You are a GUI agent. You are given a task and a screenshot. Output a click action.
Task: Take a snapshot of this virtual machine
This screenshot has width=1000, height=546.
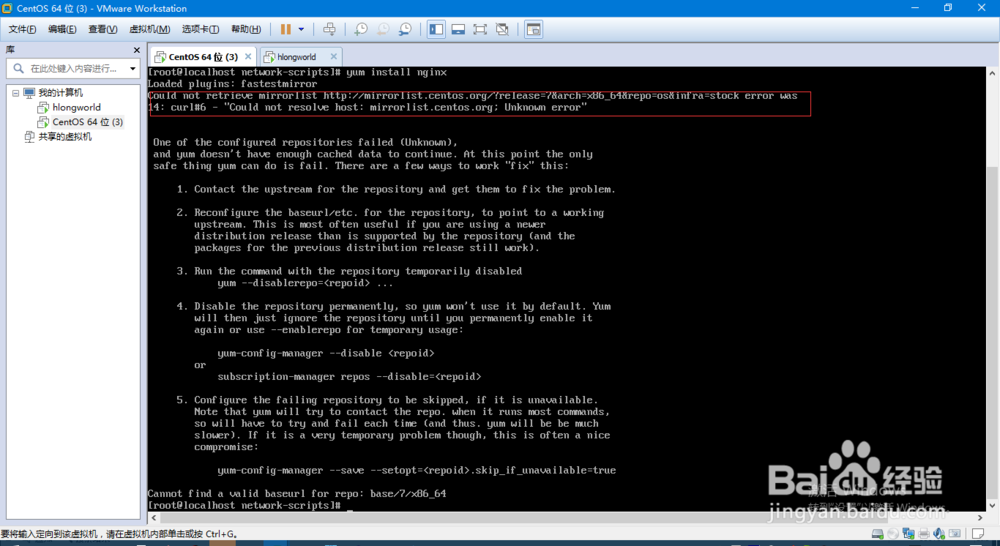[x=361, y=29]
